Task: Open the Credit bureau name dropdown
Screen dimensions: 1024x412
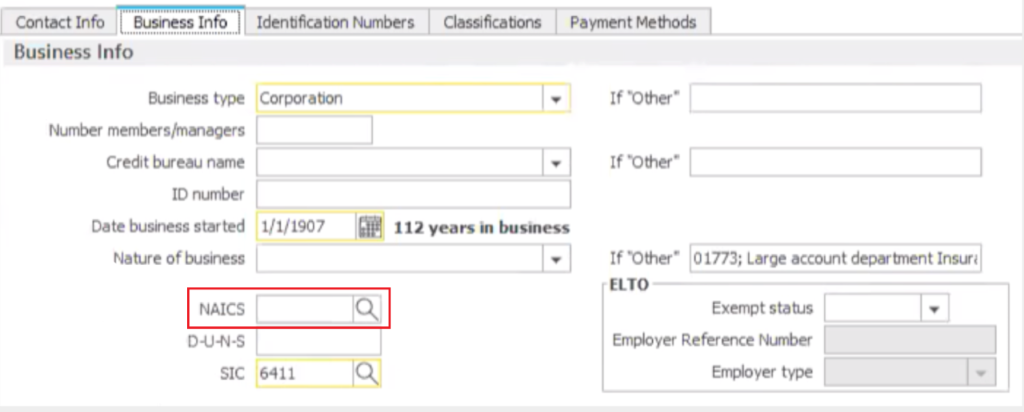Action: pyautogui.click(x=555, y=163)
